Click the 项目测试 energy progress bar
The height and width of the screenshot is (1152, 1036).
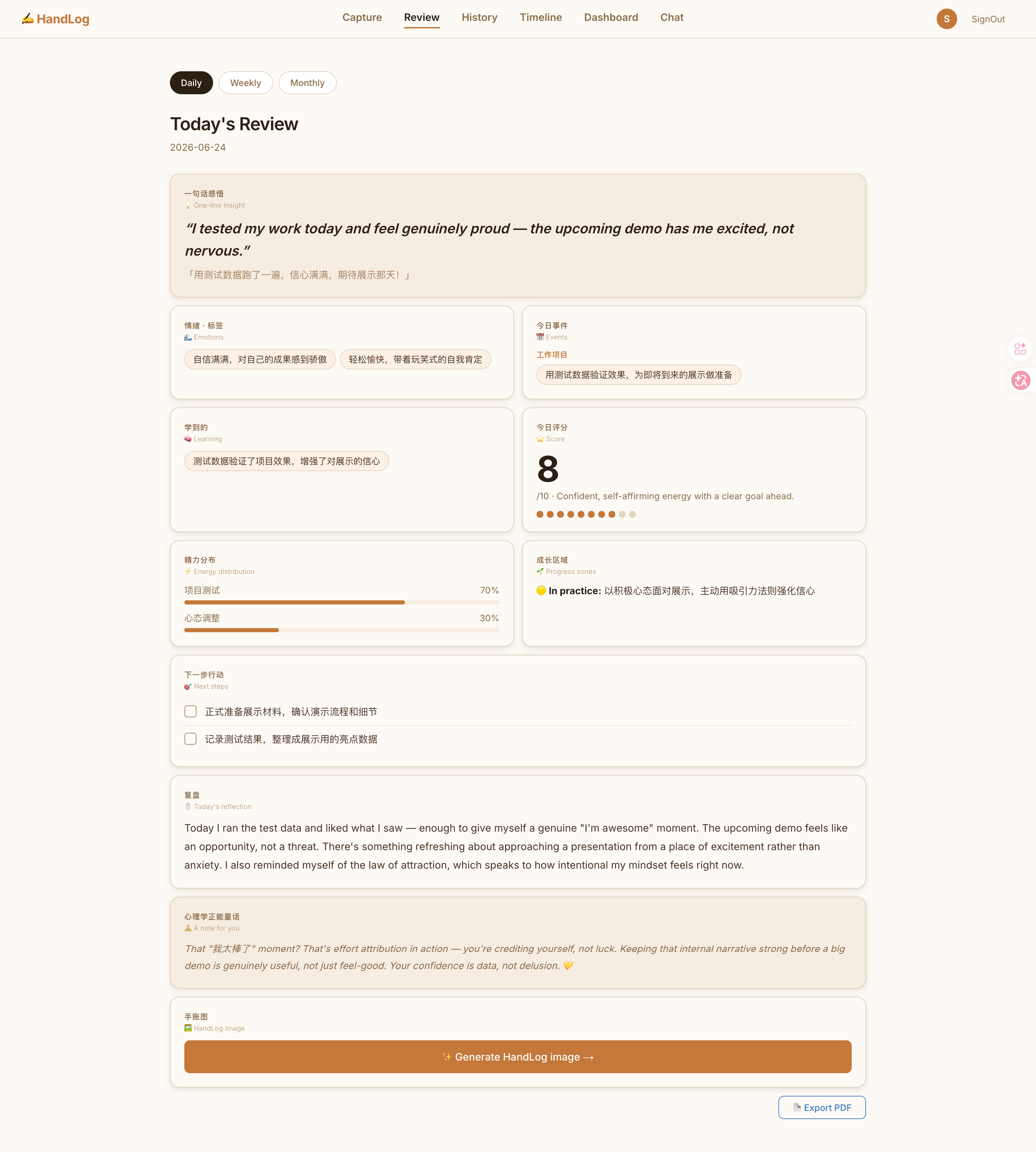(342, 602)
